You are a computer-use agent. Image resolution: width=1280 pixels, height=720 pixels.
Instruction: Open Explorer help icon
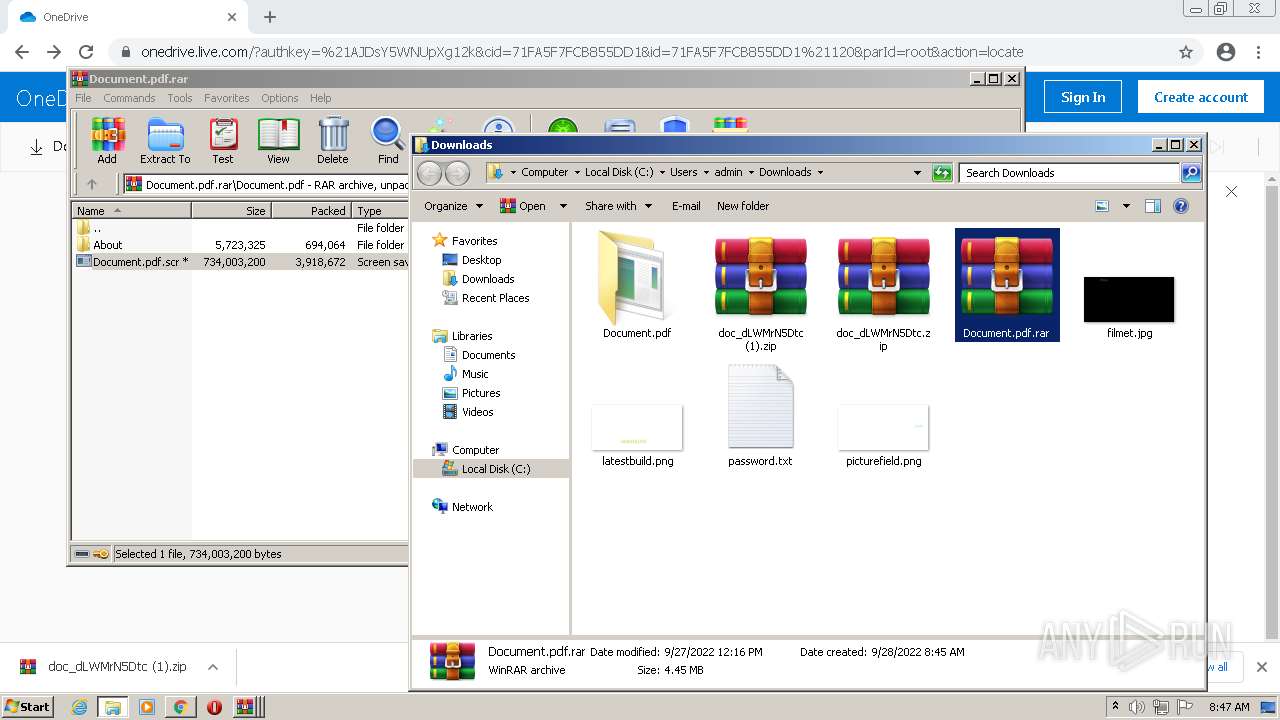click(x=1181, y=206)
